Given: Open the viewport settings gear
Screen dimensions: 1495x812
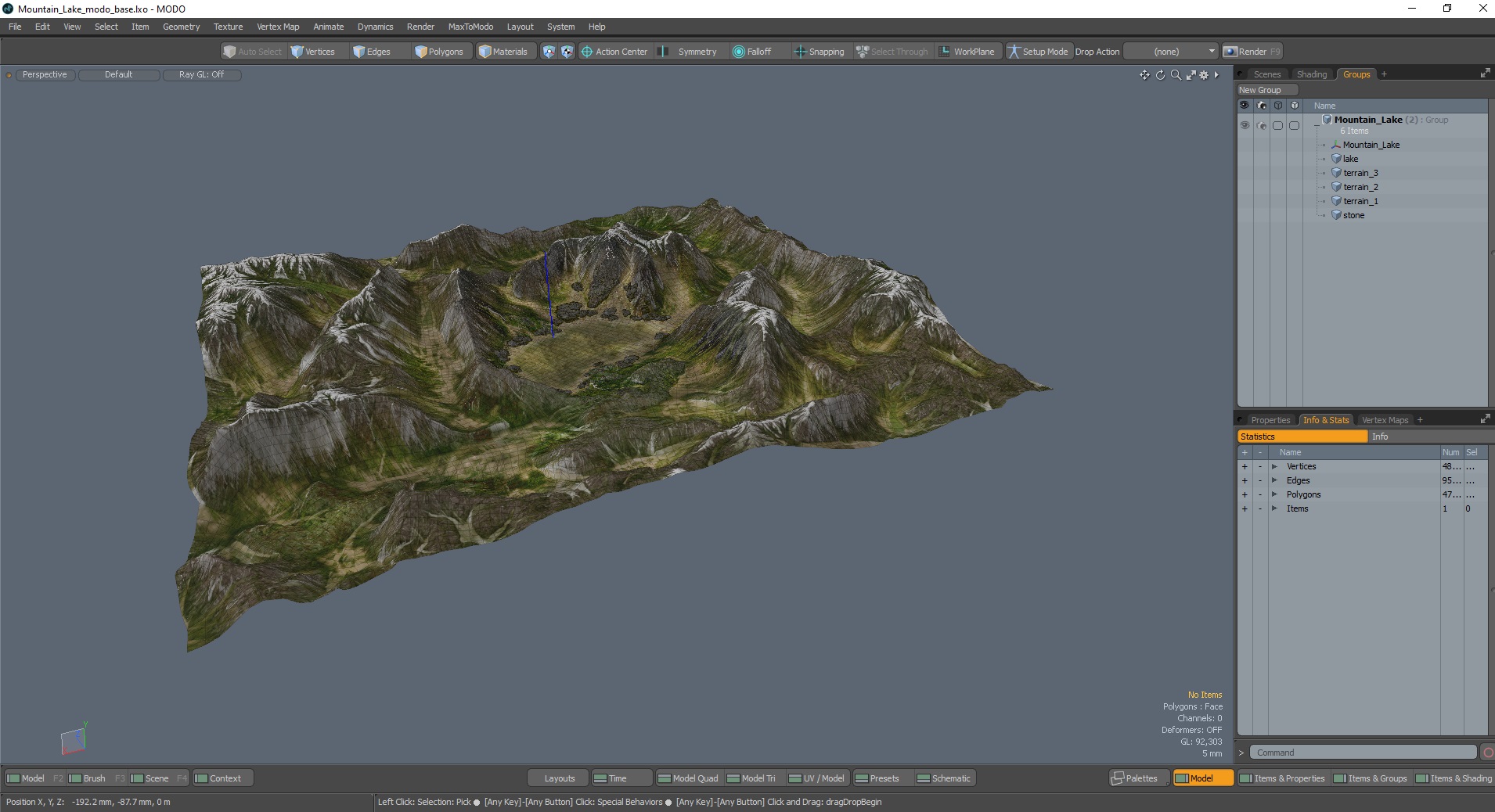Looking at the screenshot, I should click(x=1204, y=75).
